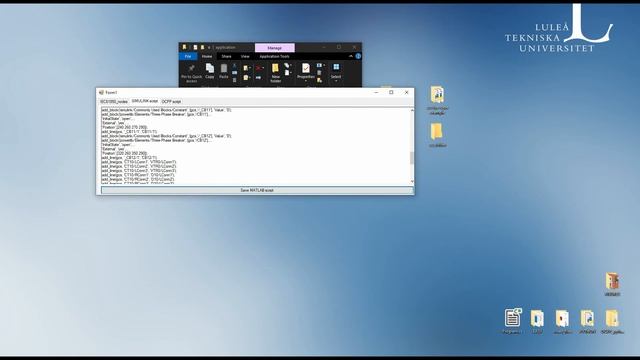Click the Select icon in Explorer ribbon
Image resolution: width=640 pixels, height=360 pixels.
pyautogui.click(x=336, y=67)
